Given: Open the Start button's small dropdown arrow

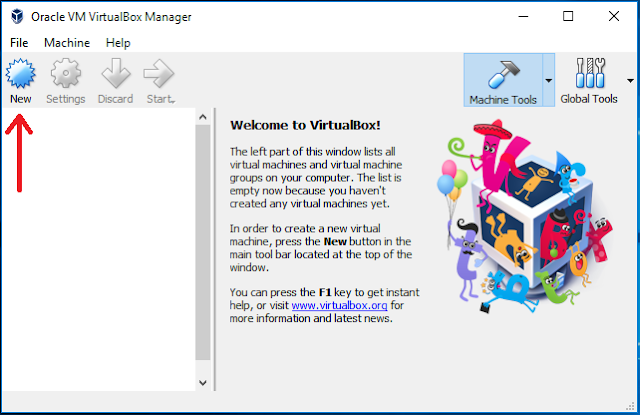Looking at the screenshot, I should [173, 102].
